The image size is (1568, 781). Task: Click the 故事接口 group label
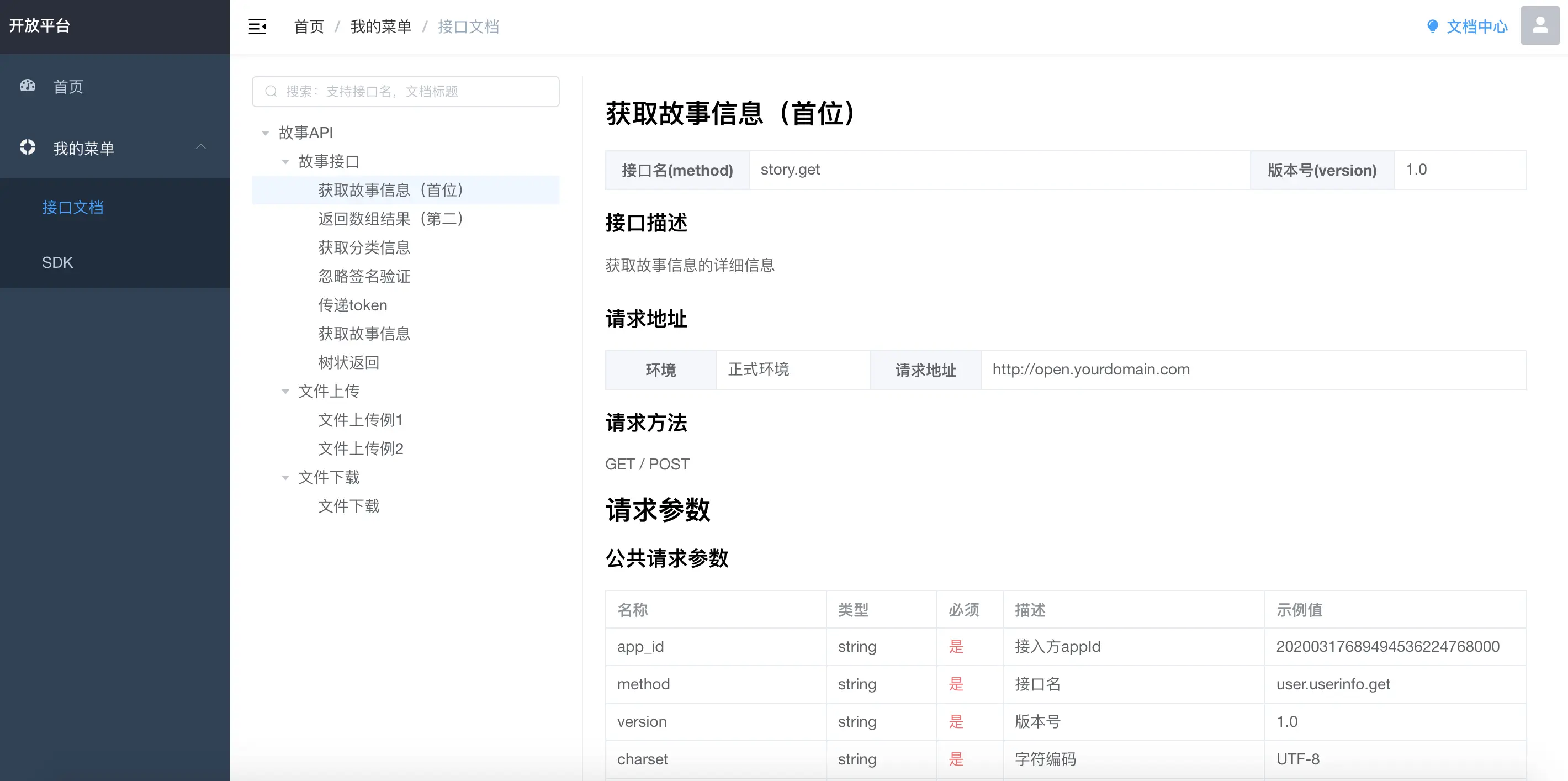[329, 161]
